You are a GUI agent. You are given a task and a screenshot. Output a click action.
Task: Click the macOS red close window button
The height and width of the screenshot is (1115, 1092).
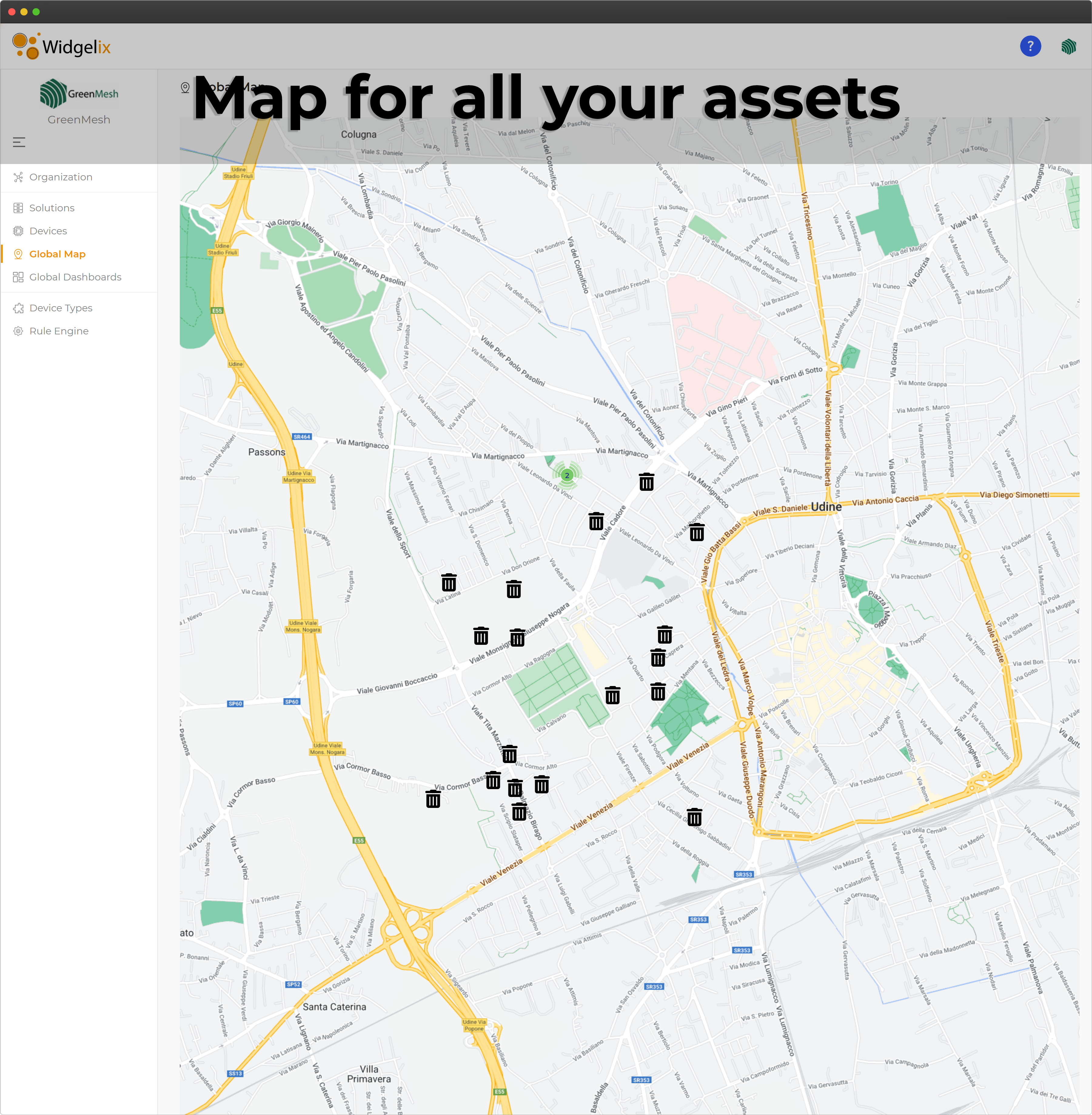tap(12, 12)
